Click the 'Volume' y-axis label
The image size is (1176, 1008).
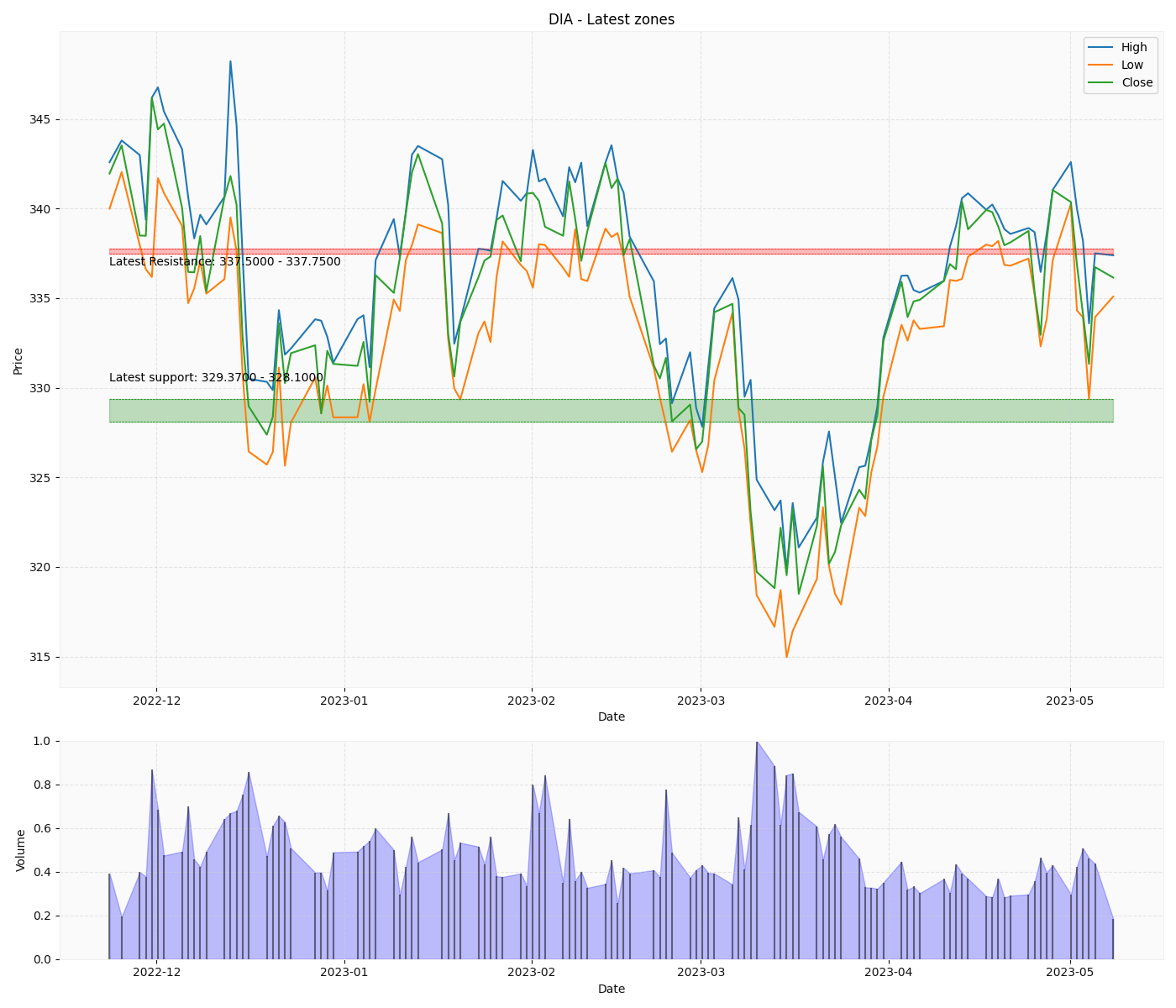(x=21, y=850)
